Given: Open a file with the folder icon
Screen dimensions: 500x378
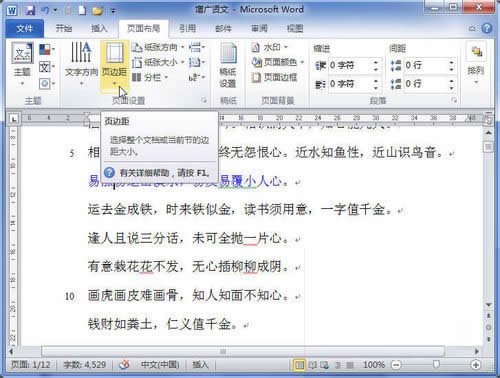Looking at the screenshot, I should pyautogui.click(x=97, y=11).
